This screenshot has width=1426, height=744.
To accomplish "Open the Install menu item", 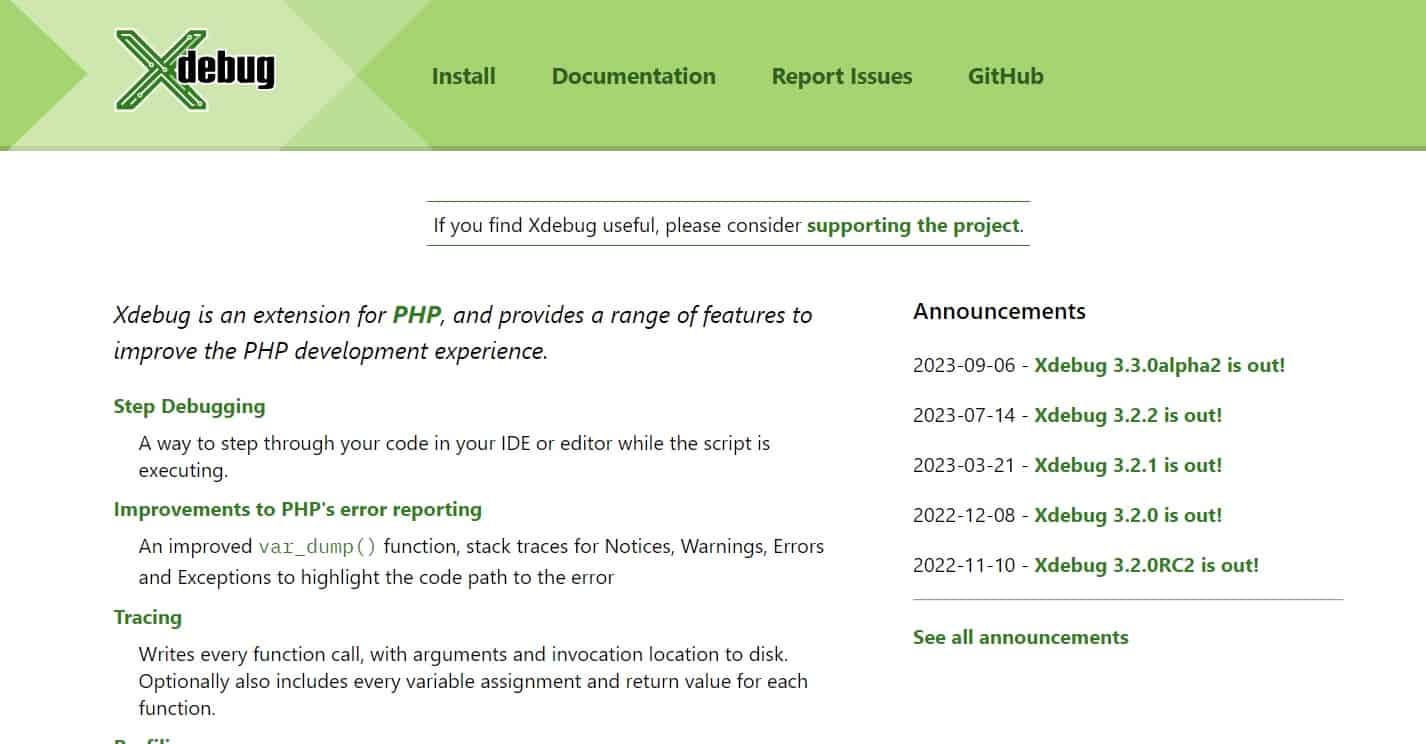I will tap(463, 77).
